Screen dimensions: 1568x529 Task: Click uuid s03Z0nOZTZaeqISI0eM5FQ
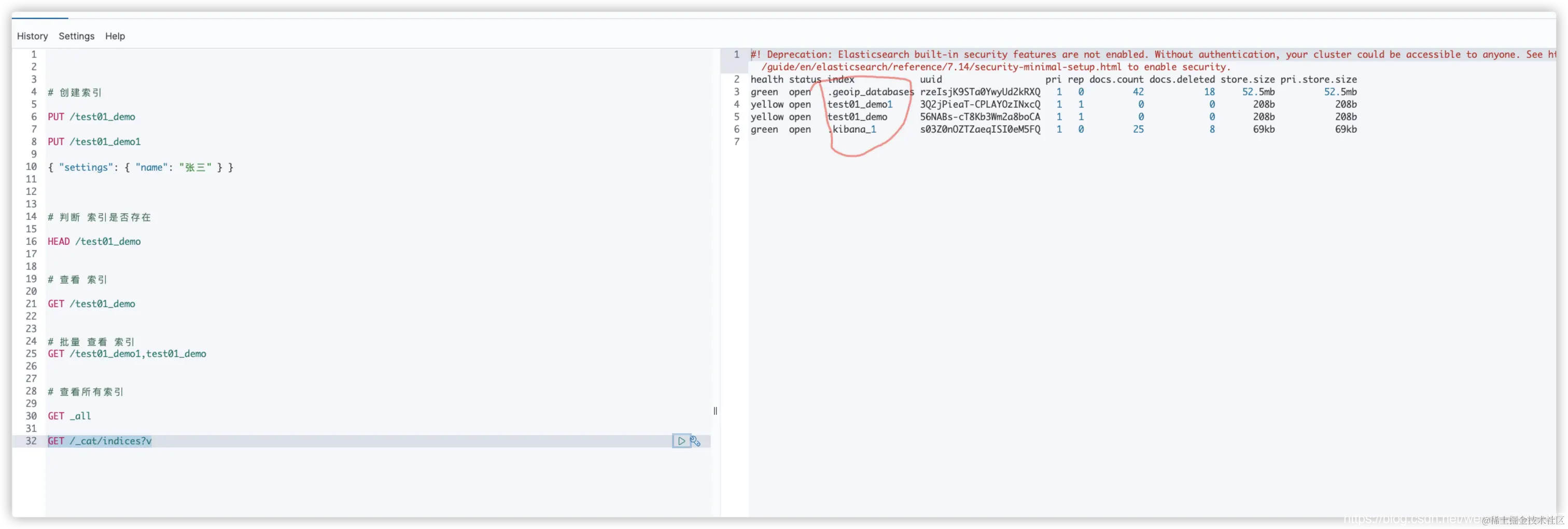coord(980,129)
